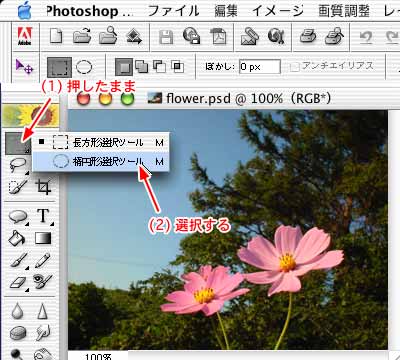Click the flower.psd title bar thumbnail icon
400x360 pixels.
click(x=155, y=98)
